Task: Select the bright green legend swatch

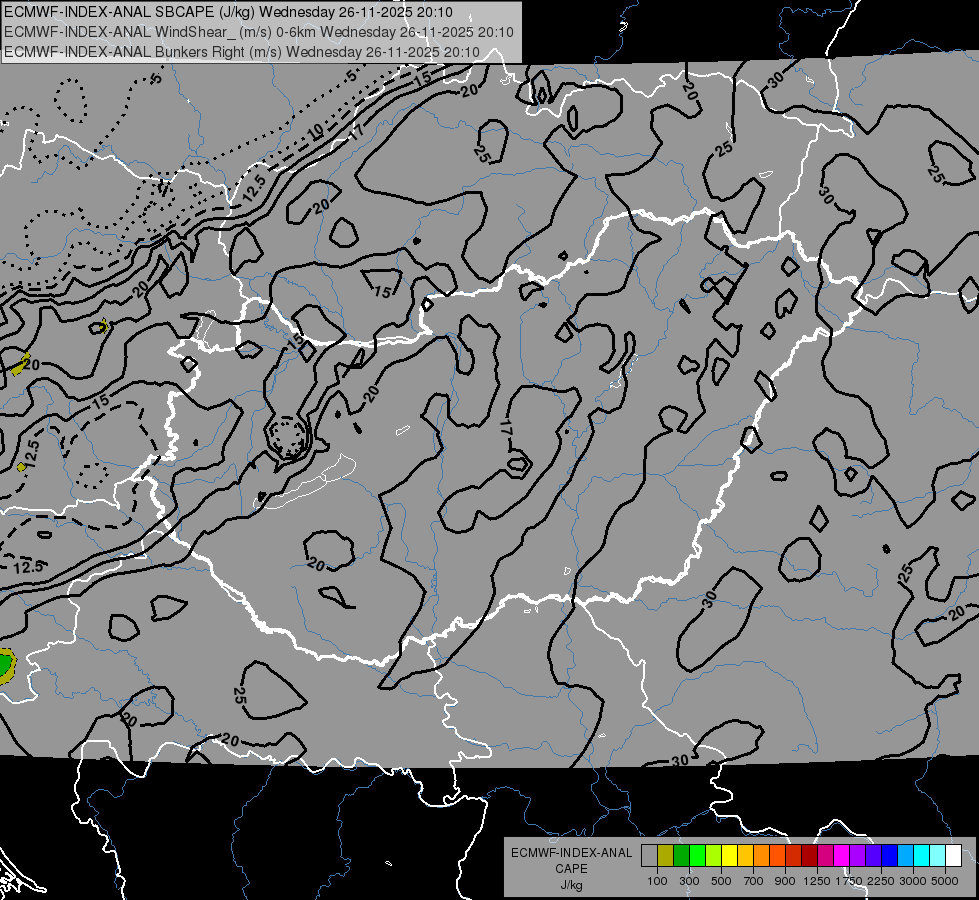Action: click(x=697, y=856)
